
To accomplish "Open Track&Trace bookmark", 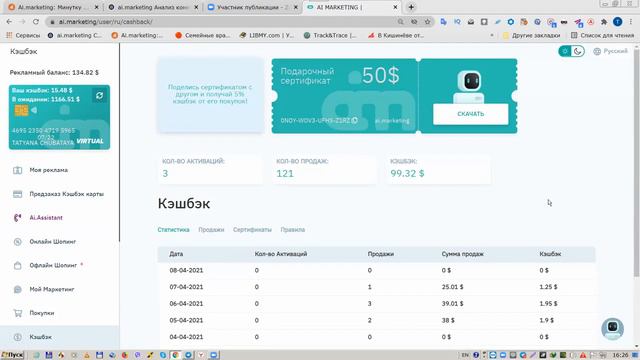I will (x=331, y=36).
